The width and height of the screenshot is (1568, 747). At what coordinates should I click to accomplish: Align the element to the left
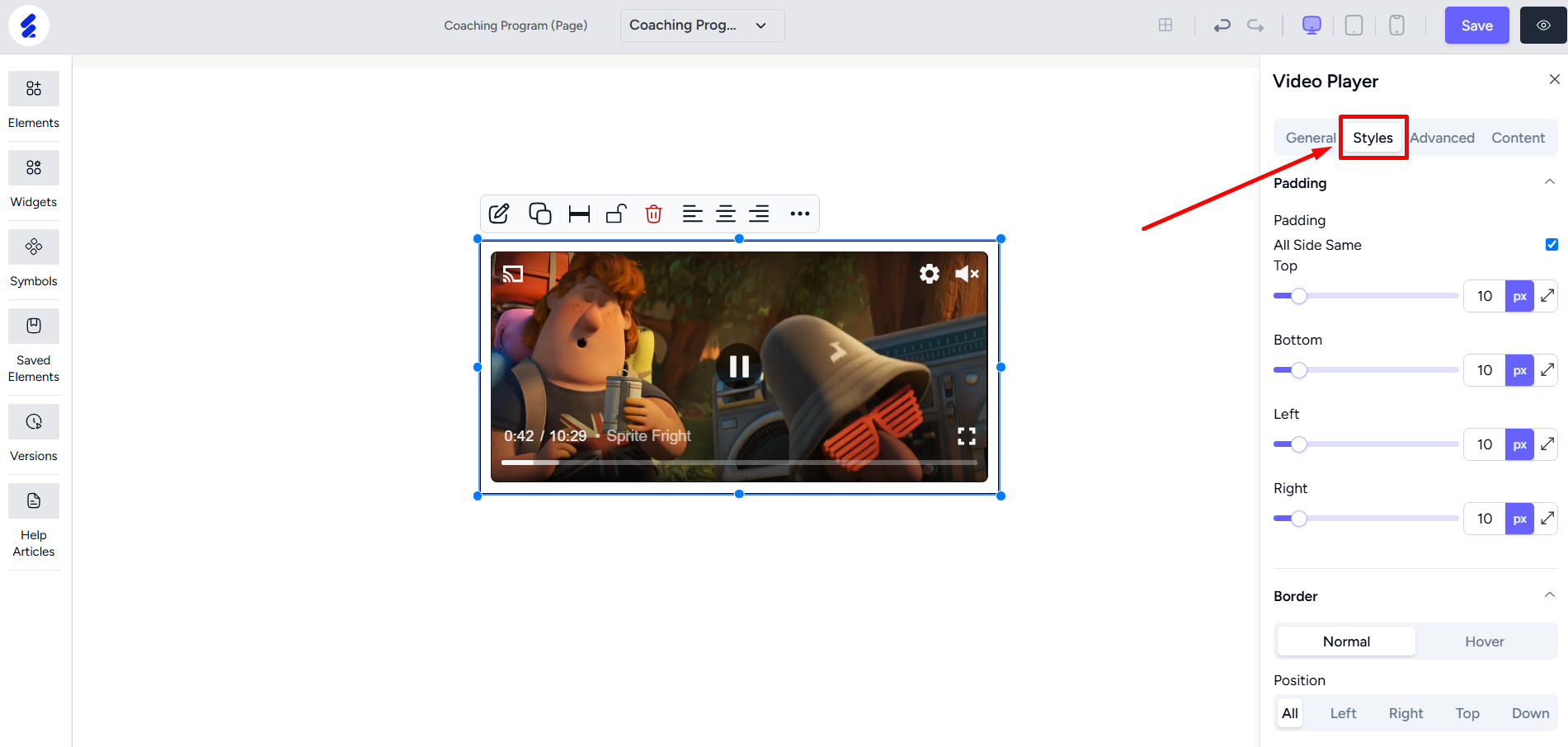tap(693, 214)
